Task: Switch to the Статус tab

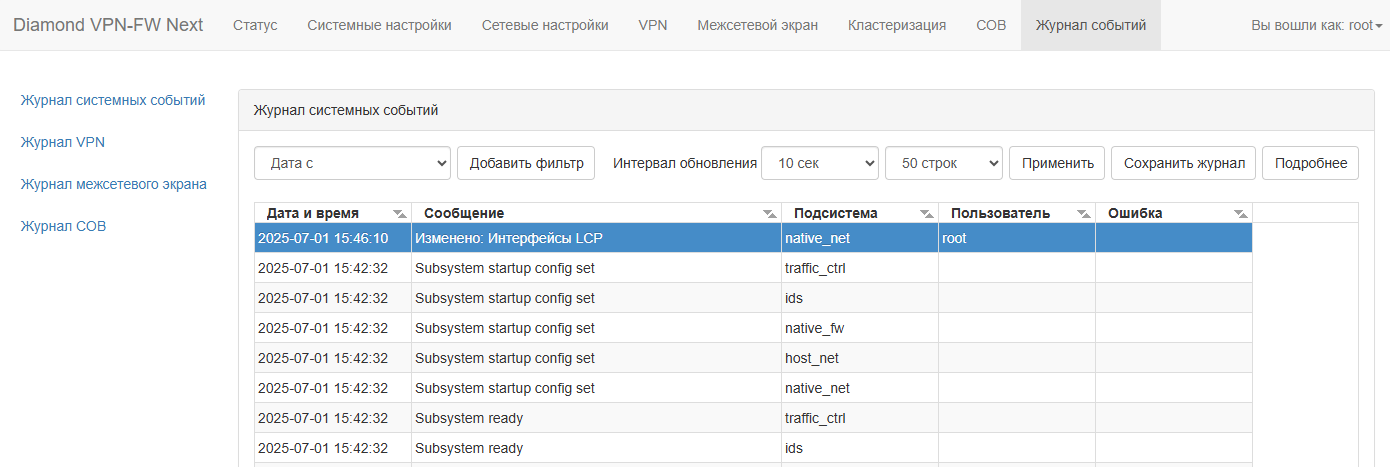Action: click(255, 25)
